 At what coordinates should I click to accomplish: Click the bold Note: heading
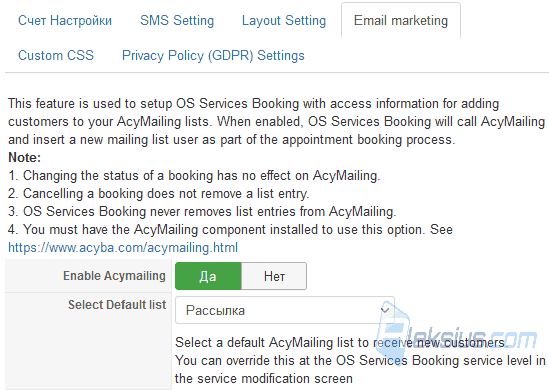click(x=25, y=158)
